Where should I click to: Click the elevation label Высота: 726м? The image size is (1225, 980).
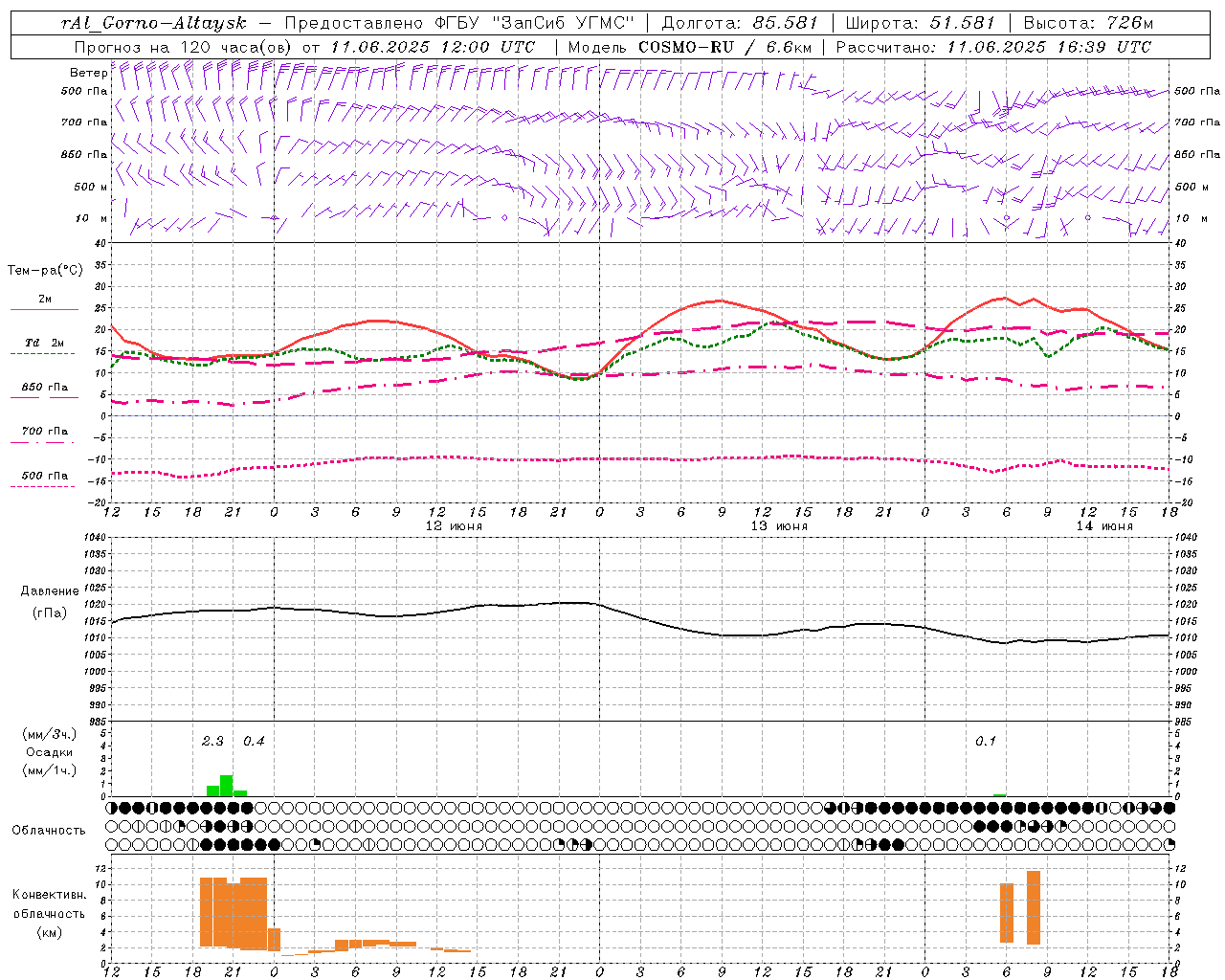(1088, 23)
